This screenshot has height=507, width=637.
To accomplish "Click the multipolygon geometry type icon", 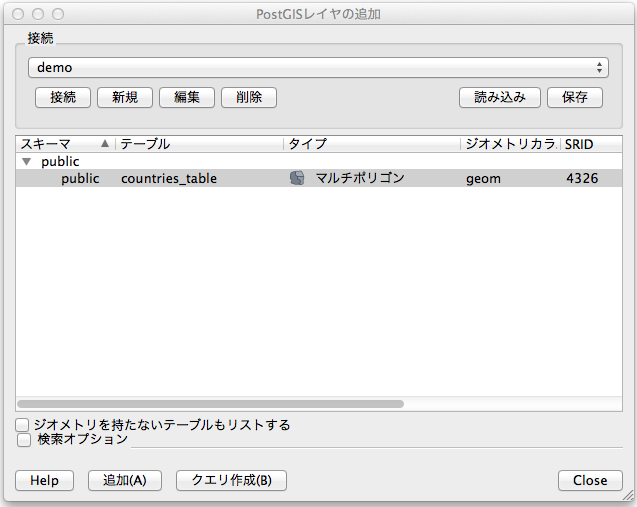I will point(296,178).
